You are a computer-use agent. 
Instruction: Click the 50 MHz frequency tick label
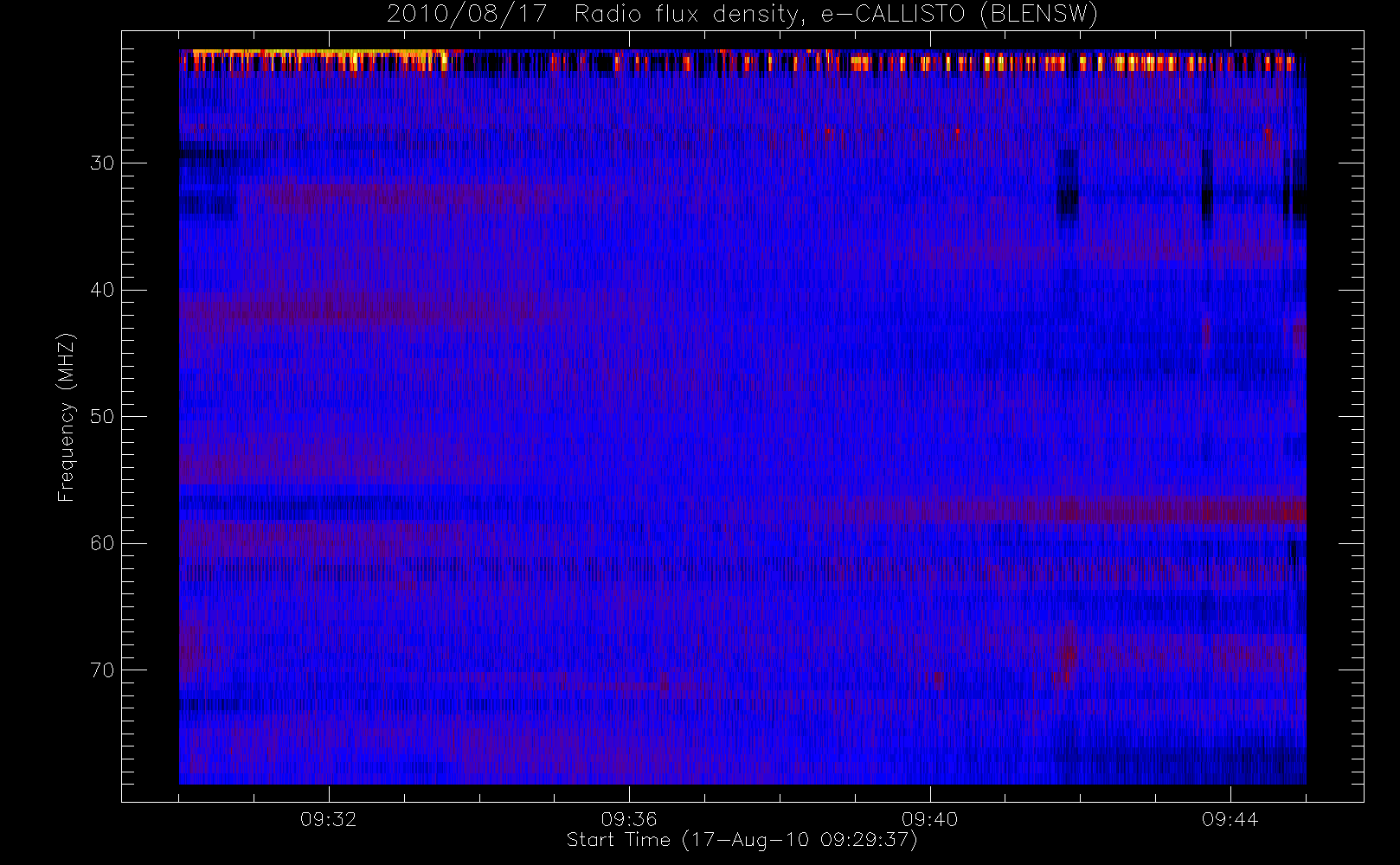click(x=102, y=417)
